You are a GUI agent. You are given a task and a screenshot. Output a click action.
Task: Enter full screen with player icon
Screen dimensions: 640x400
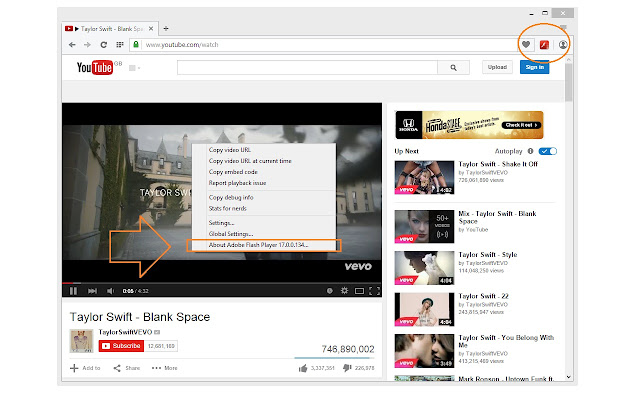tap(374, 291)
